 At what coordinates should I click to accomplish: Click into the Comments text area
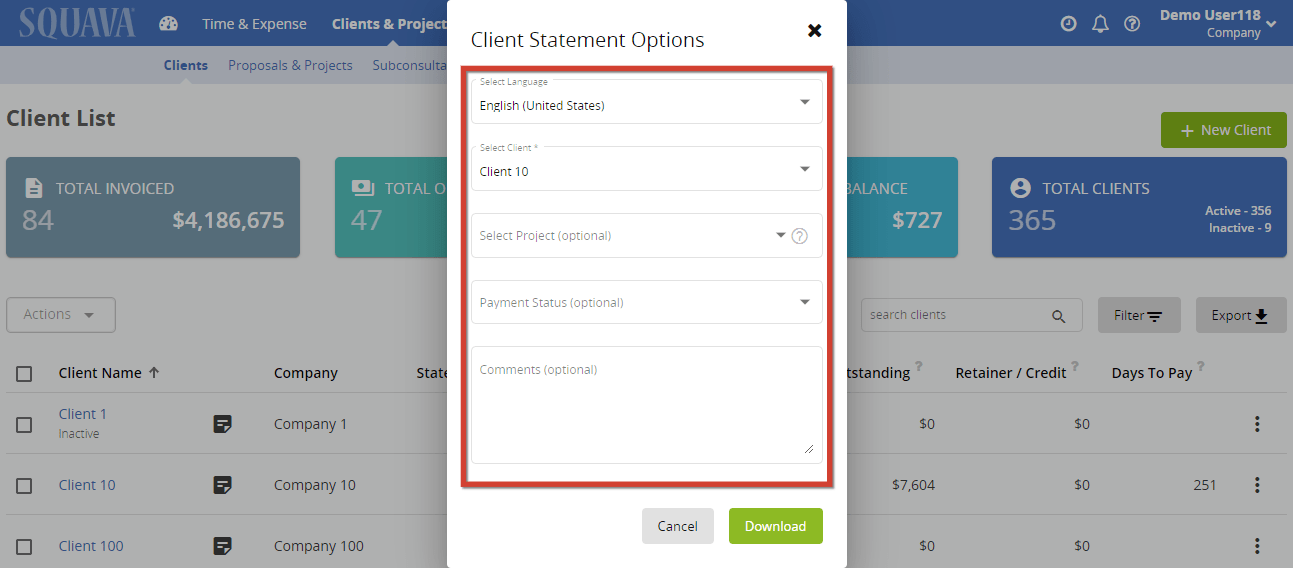point(646,405)
